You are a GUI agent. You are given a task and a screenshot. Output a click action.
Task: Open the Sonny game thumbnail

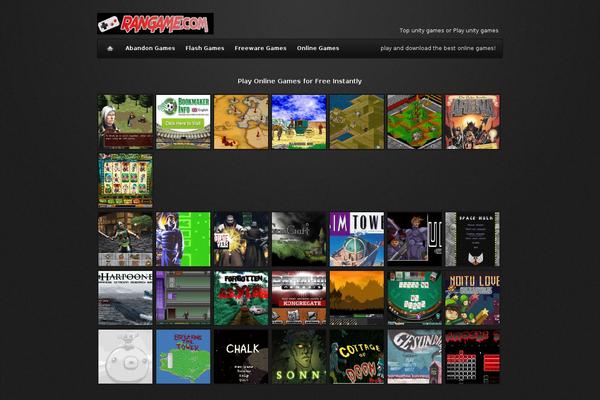tap(299, 357)
